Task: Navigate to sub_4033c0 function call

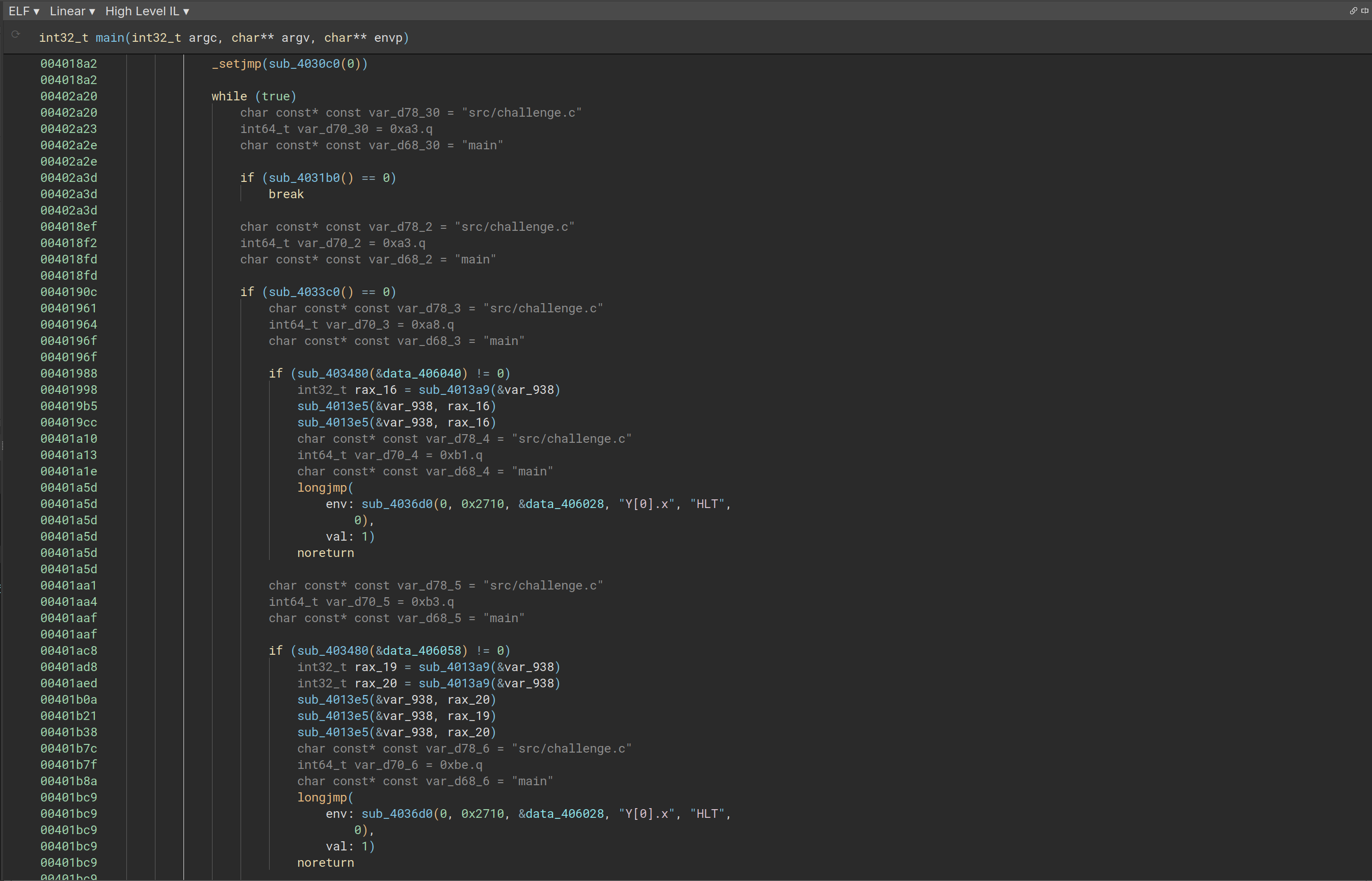Action: pos(304,292)
